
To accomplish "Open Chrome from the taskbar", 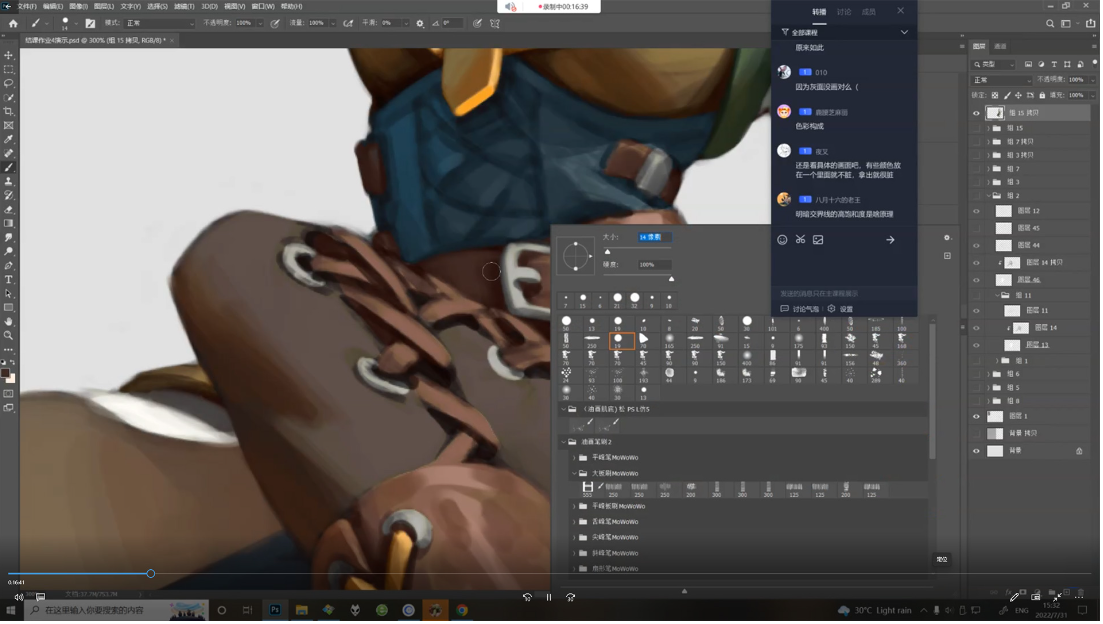I will pos(462,611).
